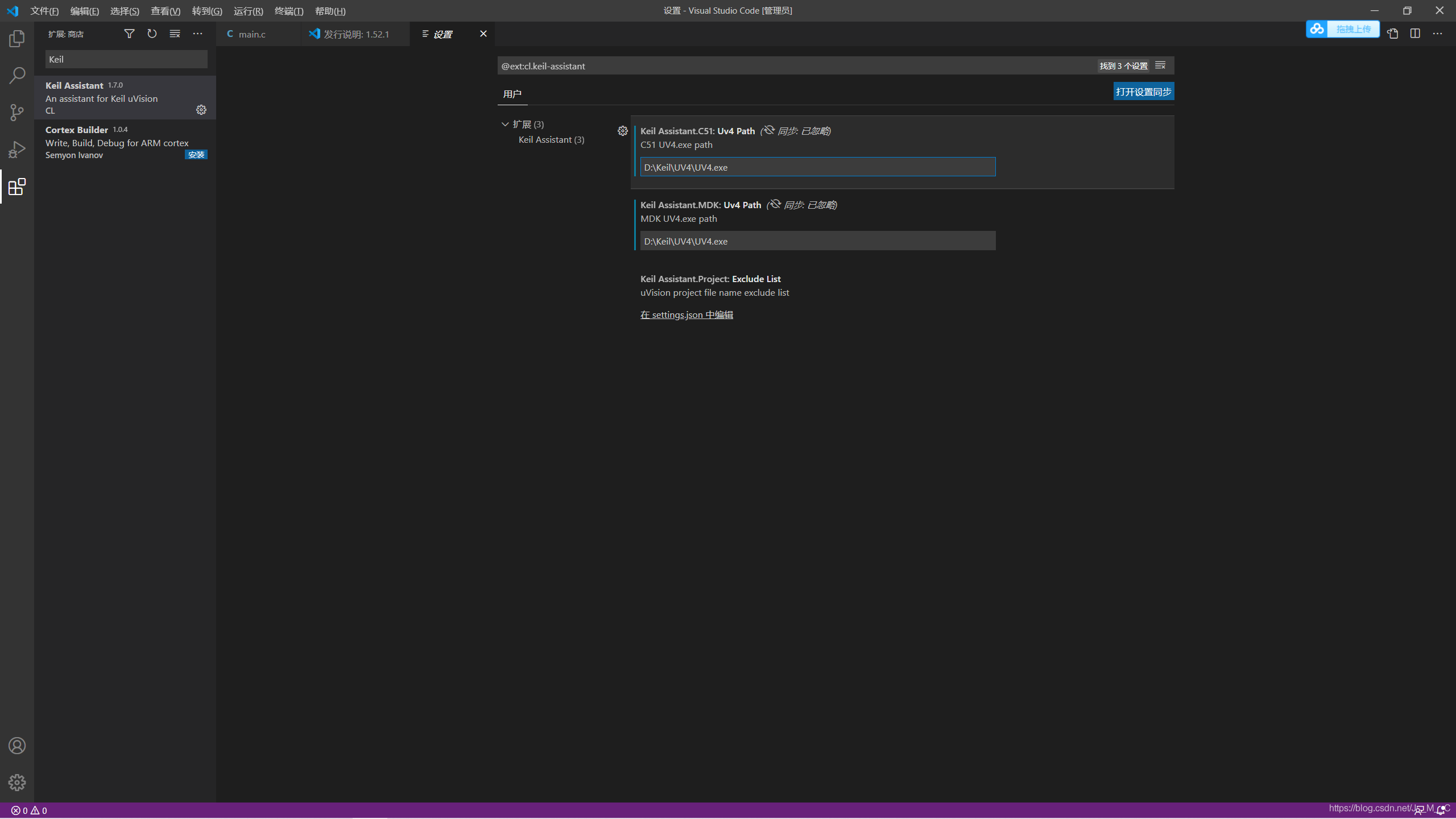Open the File menu
Screen dimensions: 1456x819
pos(44,11)
